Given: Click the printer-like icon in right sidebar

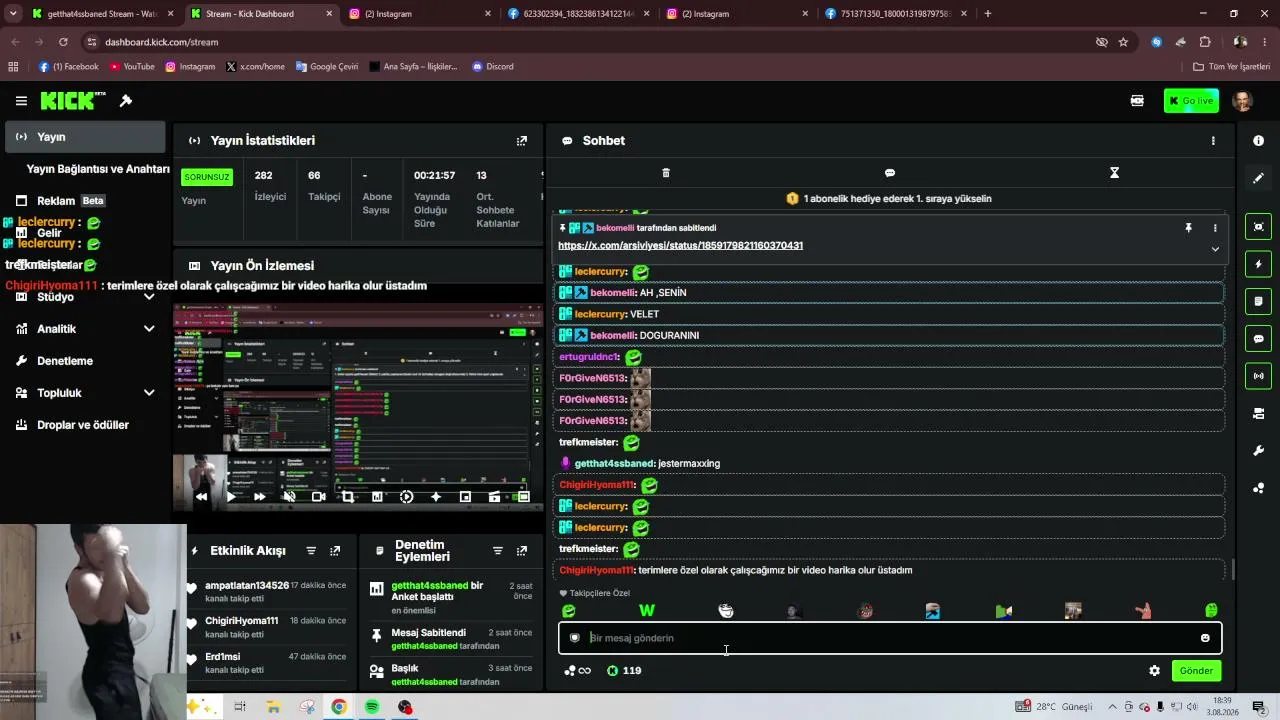Looking at the screenshot, I should click(1258, 413).
